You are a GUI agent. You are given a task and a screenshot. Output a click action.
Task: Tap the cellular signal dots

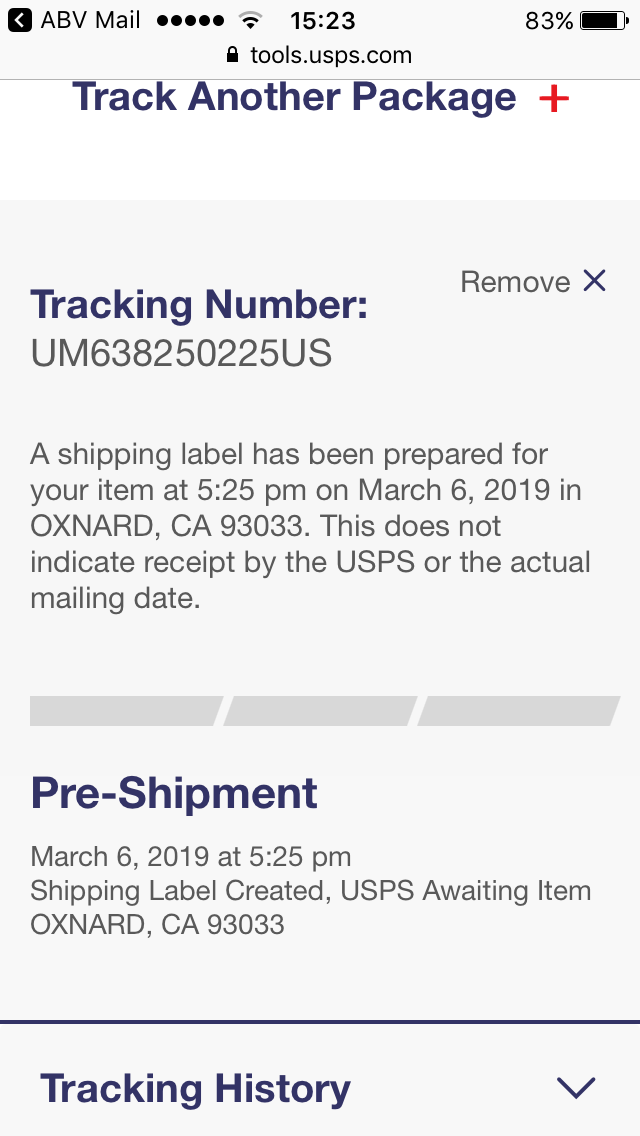pos(191,20)
